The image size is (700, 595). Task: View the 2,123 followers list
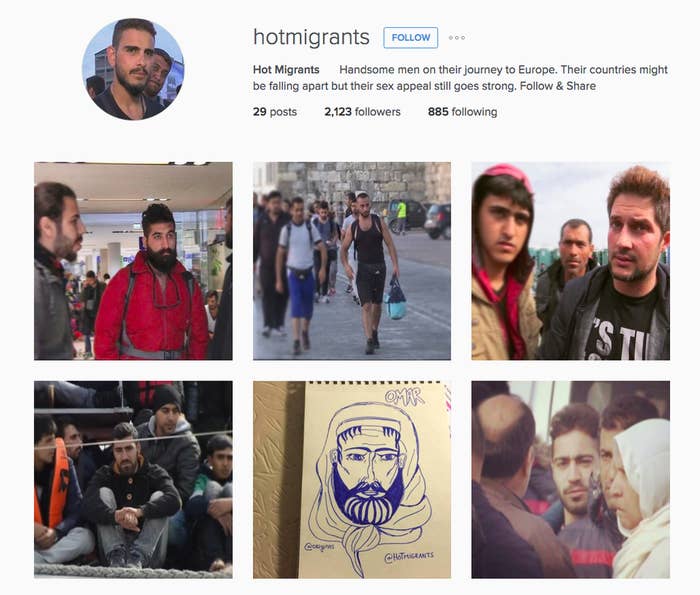[x=362, y=112]
